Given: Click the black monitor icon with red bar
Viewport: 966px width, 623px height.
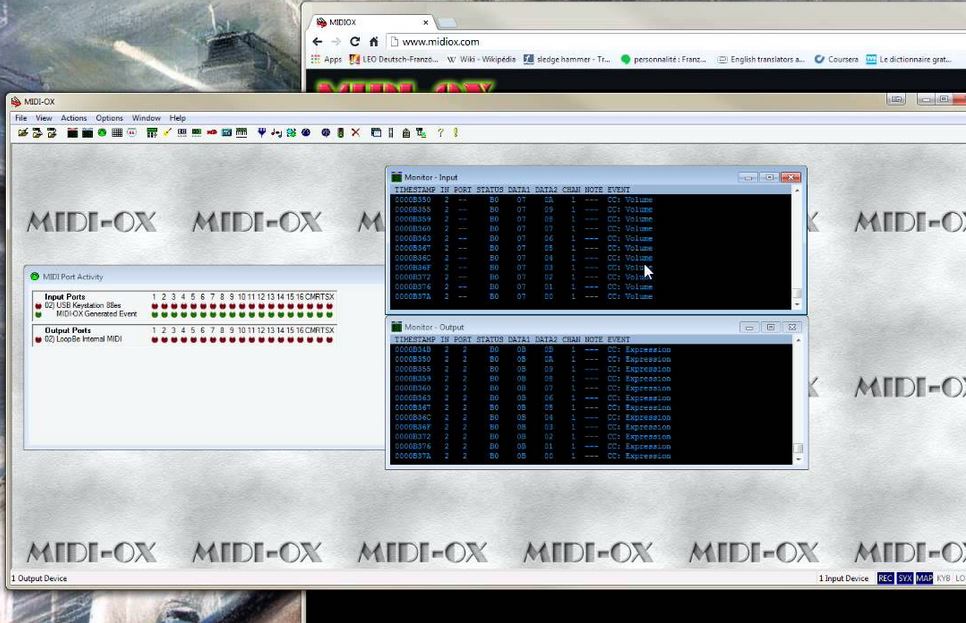Looking at the screenshot, I should coord(73,132).
